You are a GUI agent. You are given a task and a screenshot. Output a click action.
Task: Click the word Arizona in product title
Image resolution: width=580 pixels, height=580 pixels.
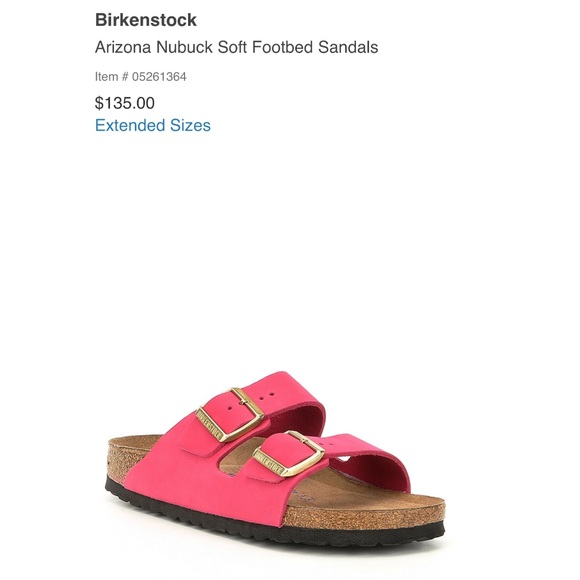coord(123,47)
